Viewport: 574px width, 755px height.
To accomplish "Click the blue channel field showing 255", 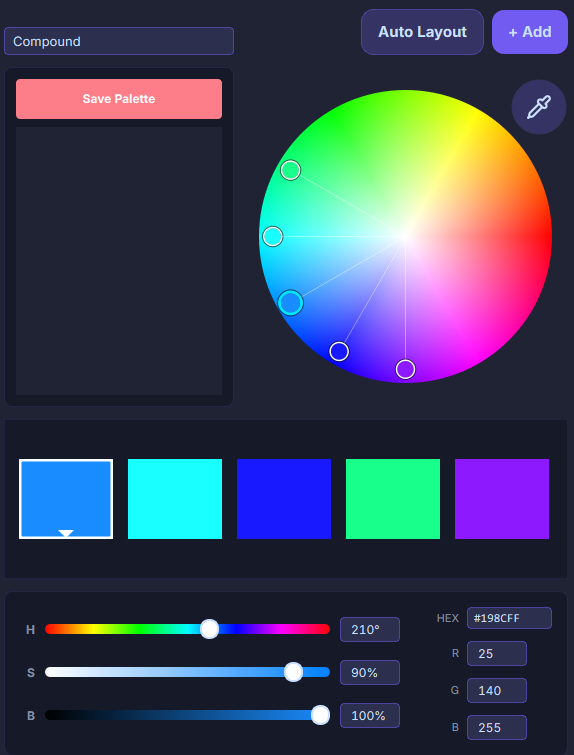I will tap(497, 728).
